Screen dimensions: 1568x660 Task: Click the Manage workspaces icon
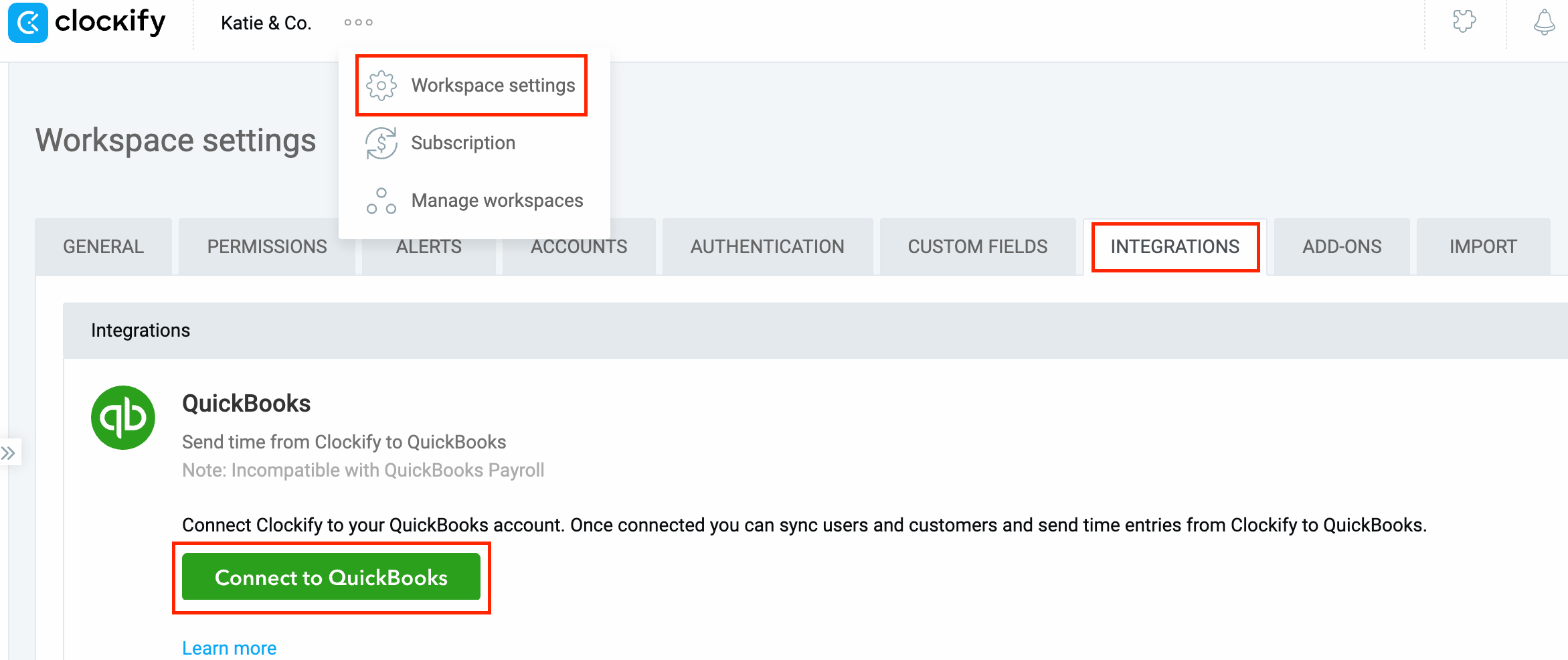381,199
